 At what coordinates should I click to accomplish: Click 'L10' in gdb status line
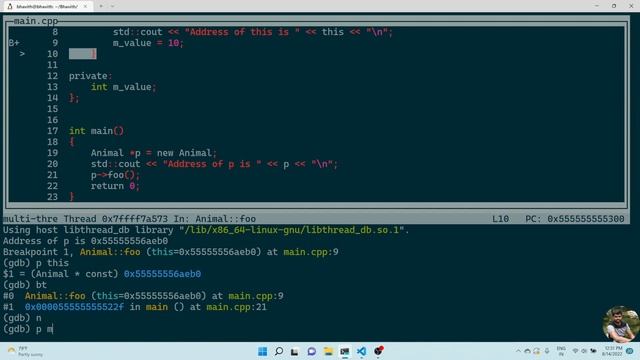[x=500, y=219]
